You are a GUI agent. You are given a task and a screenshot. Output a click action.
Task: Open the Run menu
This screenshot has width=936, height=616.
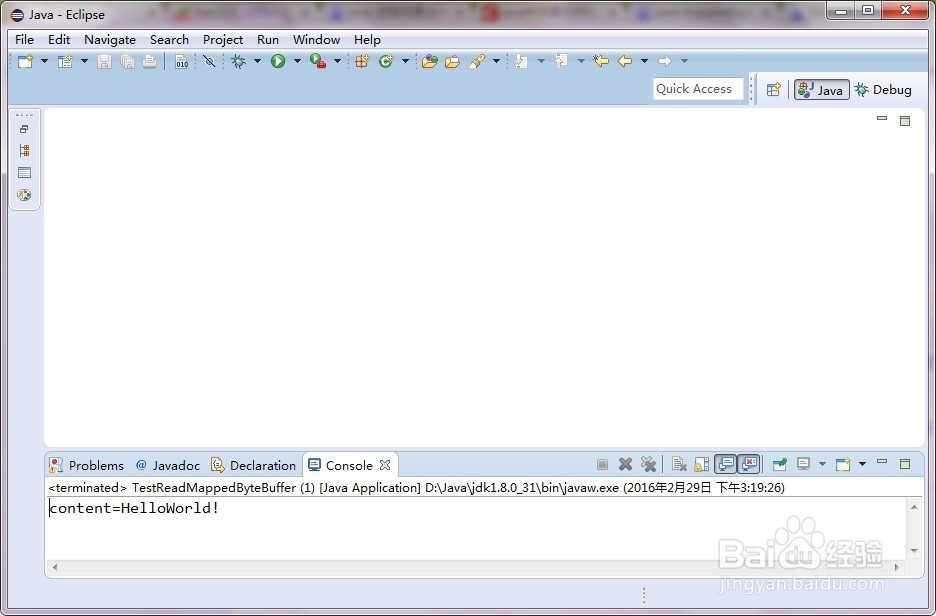[x=268, y=39]
